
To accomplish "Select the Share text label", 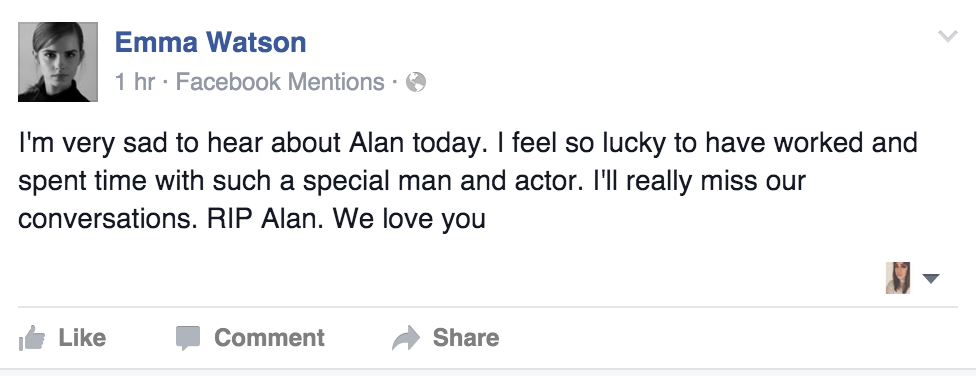I will tap(466, 338).
